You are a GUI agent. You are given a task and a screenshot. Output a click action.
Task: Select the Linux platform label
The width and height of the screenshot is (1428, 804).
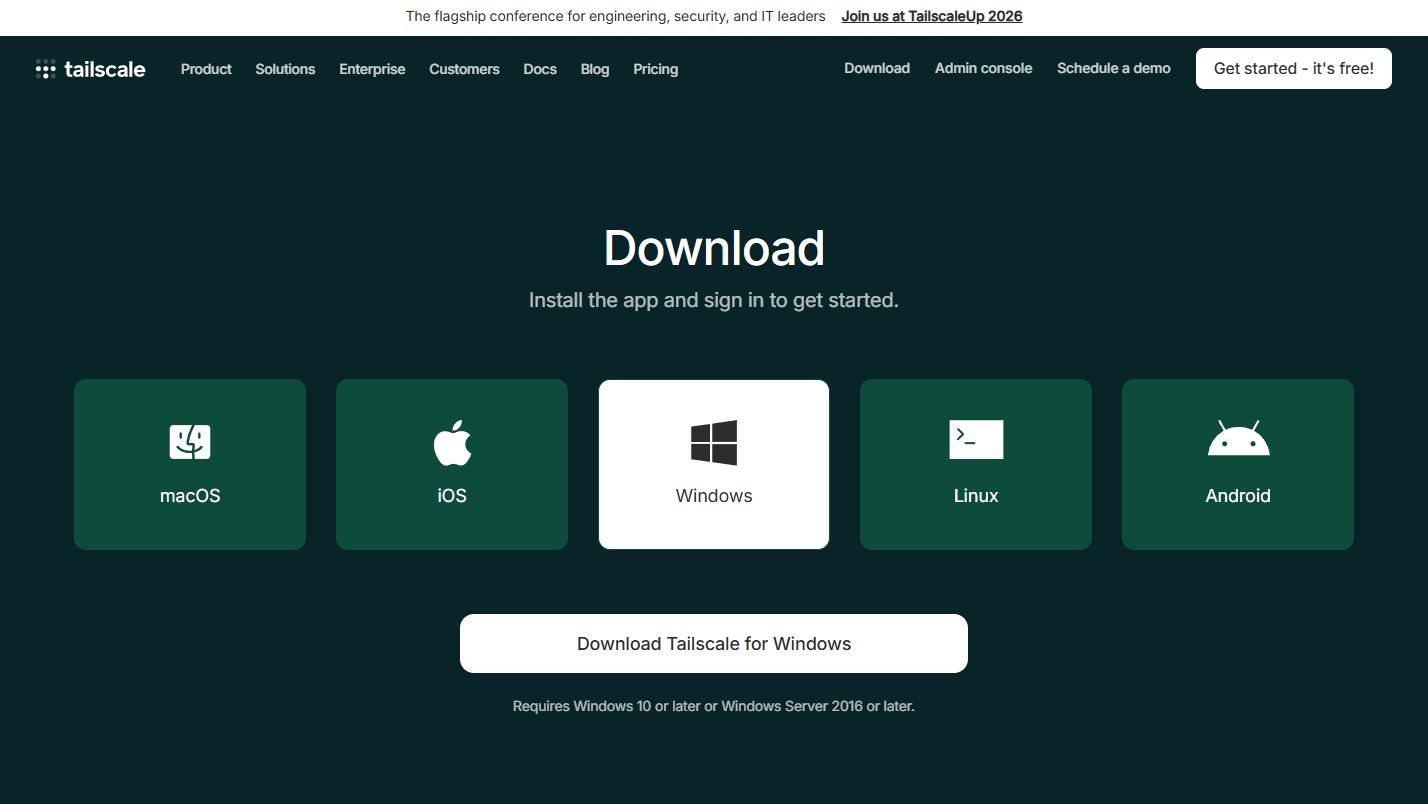click(x=976, y=496)
